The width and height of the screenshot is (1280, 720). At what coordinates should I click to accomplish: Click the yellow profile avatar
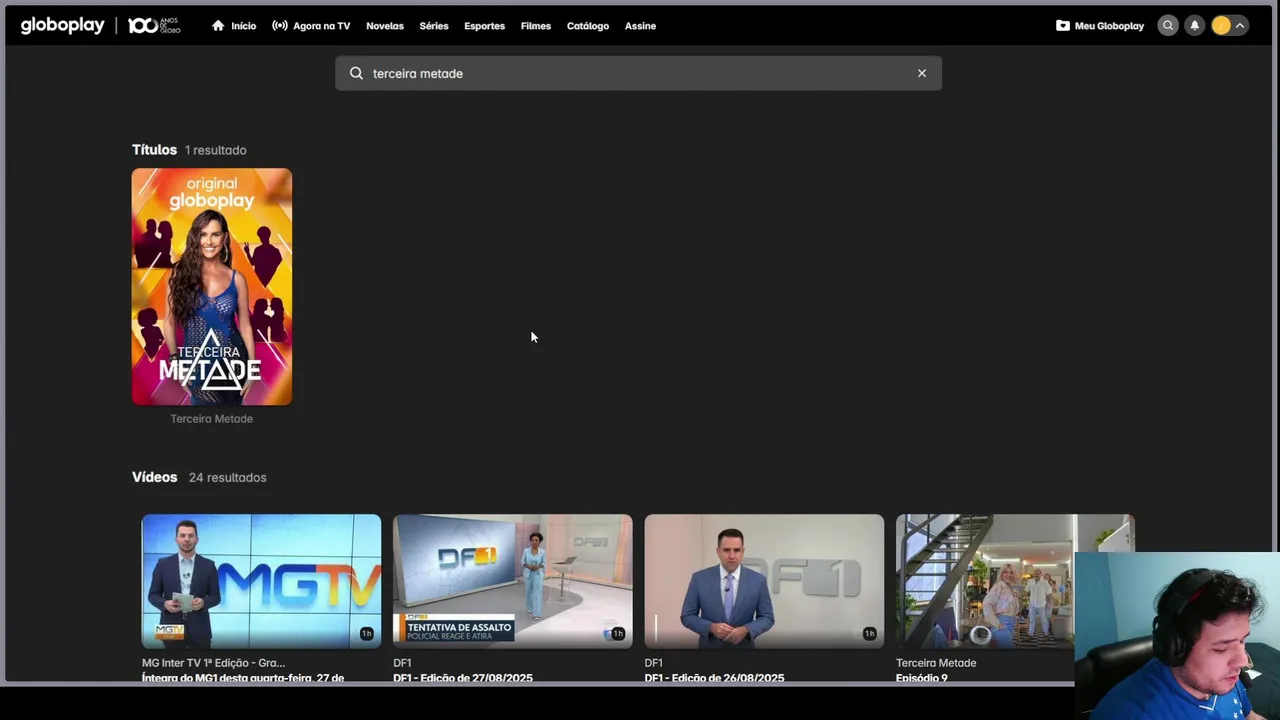(1221, 26)
